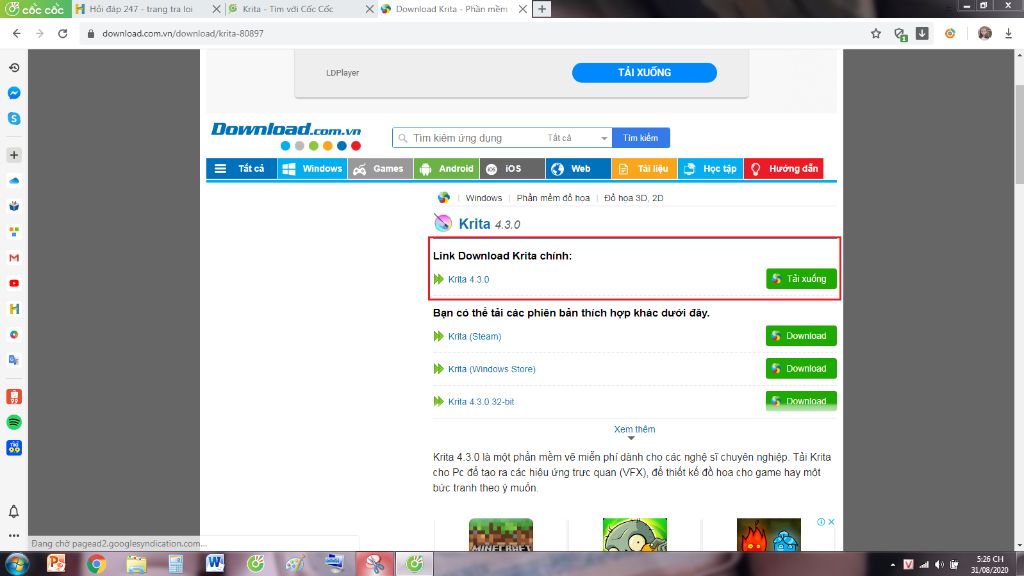Expand the Tất cả search filter dropdown
Screen dimensions: 1024x576
tap(577, 138)
